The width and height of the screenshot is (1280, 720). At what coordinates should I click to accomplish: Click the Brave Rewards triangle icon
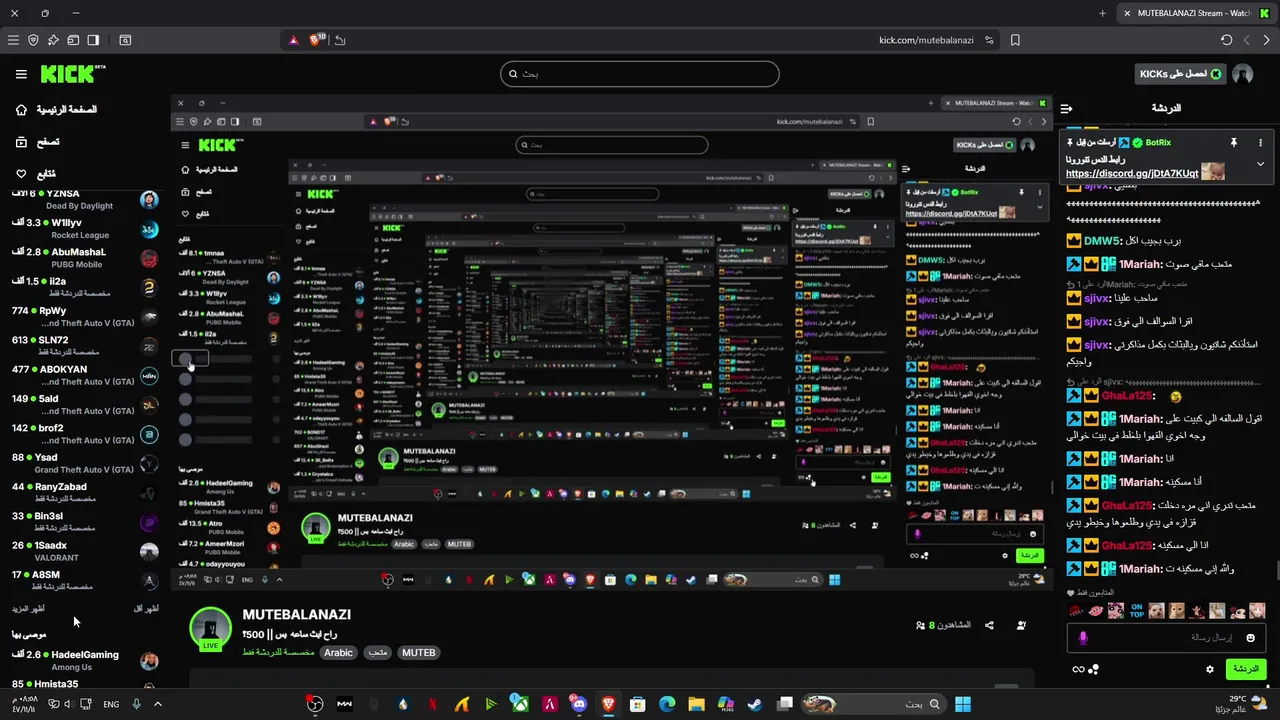pos(293,40)
